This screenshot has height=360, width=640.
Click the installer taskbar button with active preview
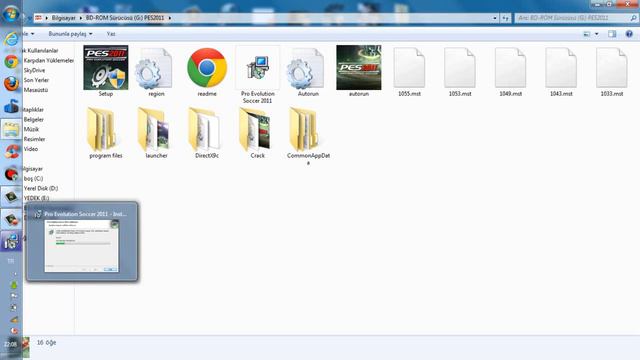(11, 241)
